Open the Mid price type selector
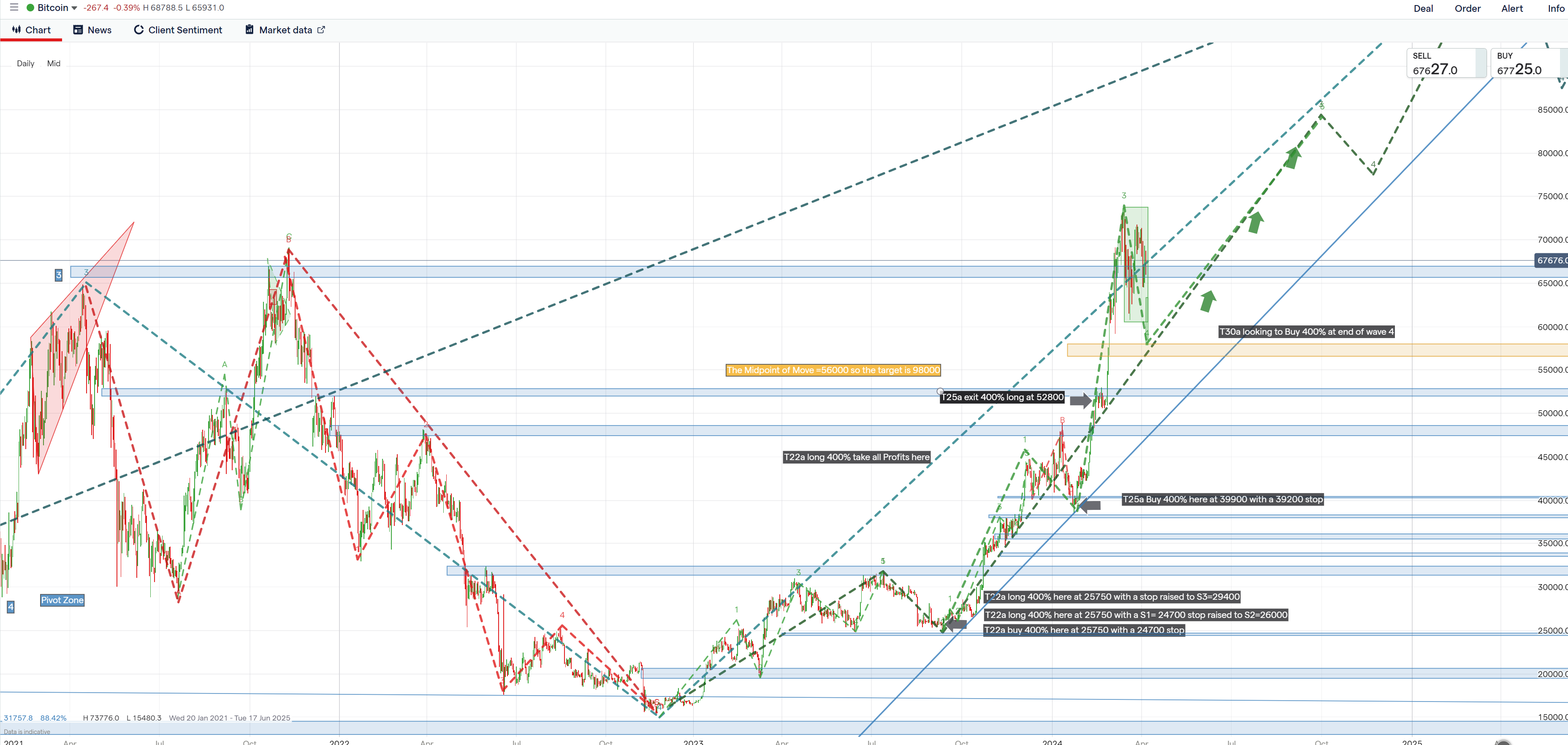The height and width of the screenshot is (745, 1568). click(54, 63)
